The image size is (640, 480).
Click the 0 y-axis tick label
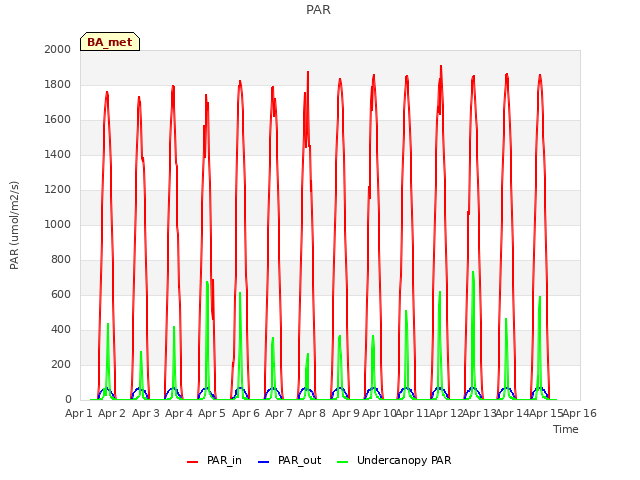tap(68, 400)
